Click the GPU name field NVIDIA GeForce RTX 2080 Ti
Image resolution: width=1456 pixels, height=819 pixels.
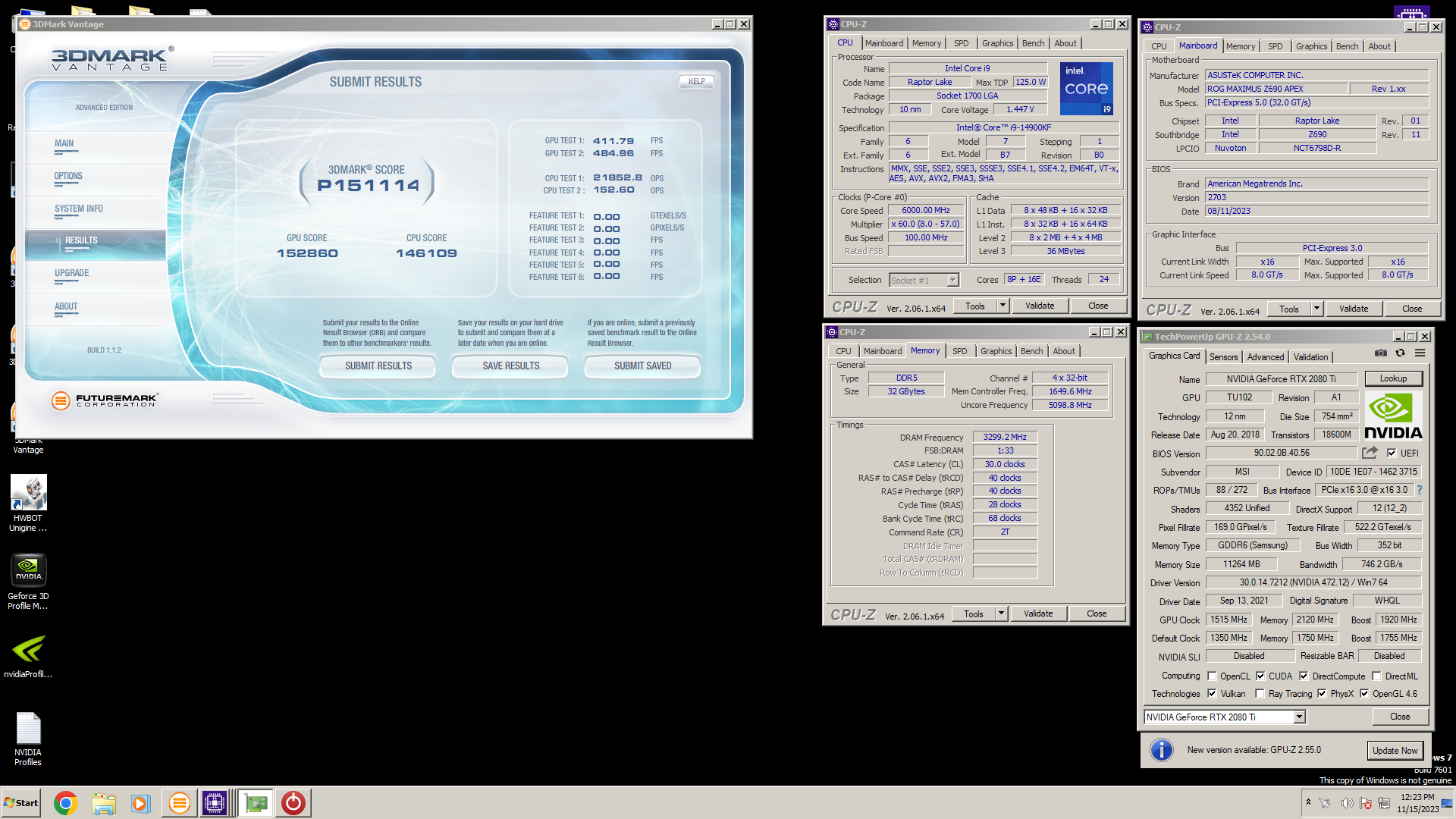(x=1282, y=379)
